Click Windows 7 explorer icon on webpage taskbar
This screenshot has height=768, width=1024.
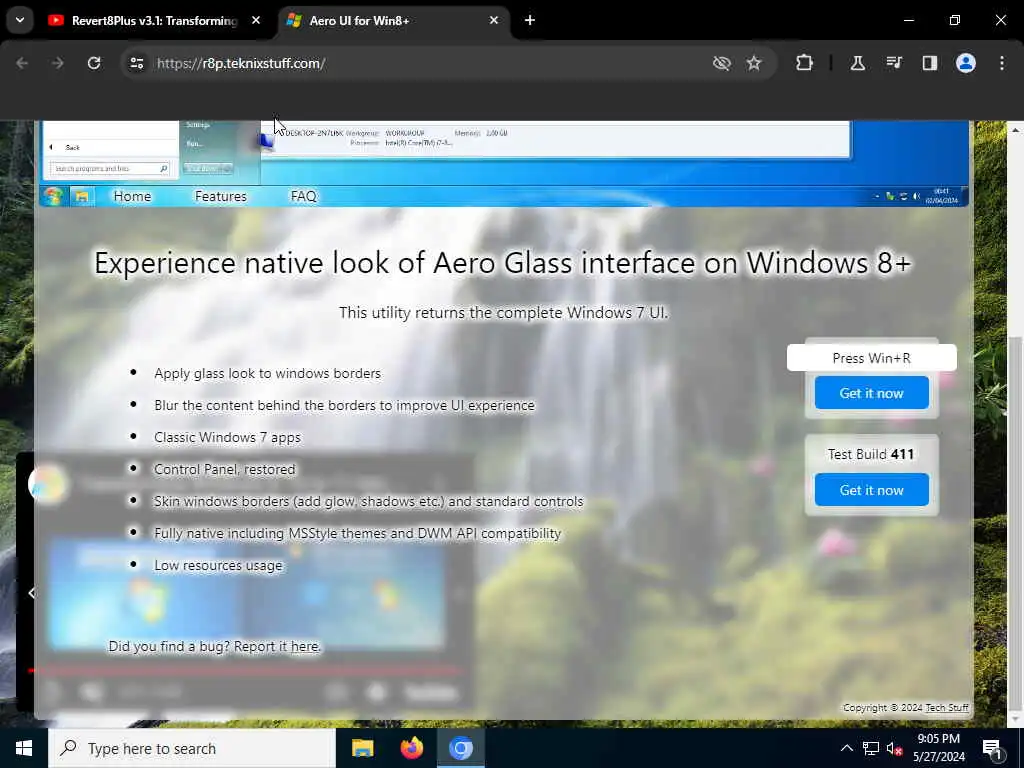tap(82, 196)
